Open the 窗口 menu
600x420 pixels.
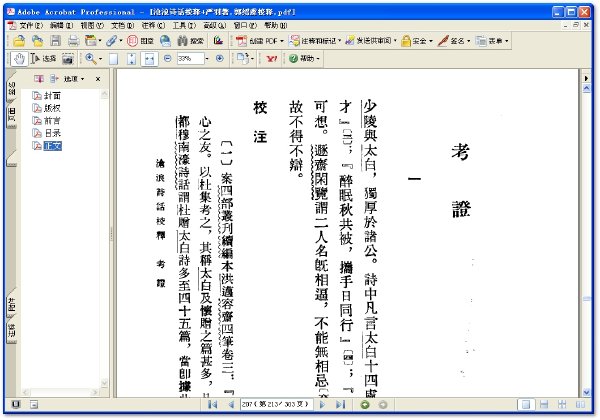point(245,25)
